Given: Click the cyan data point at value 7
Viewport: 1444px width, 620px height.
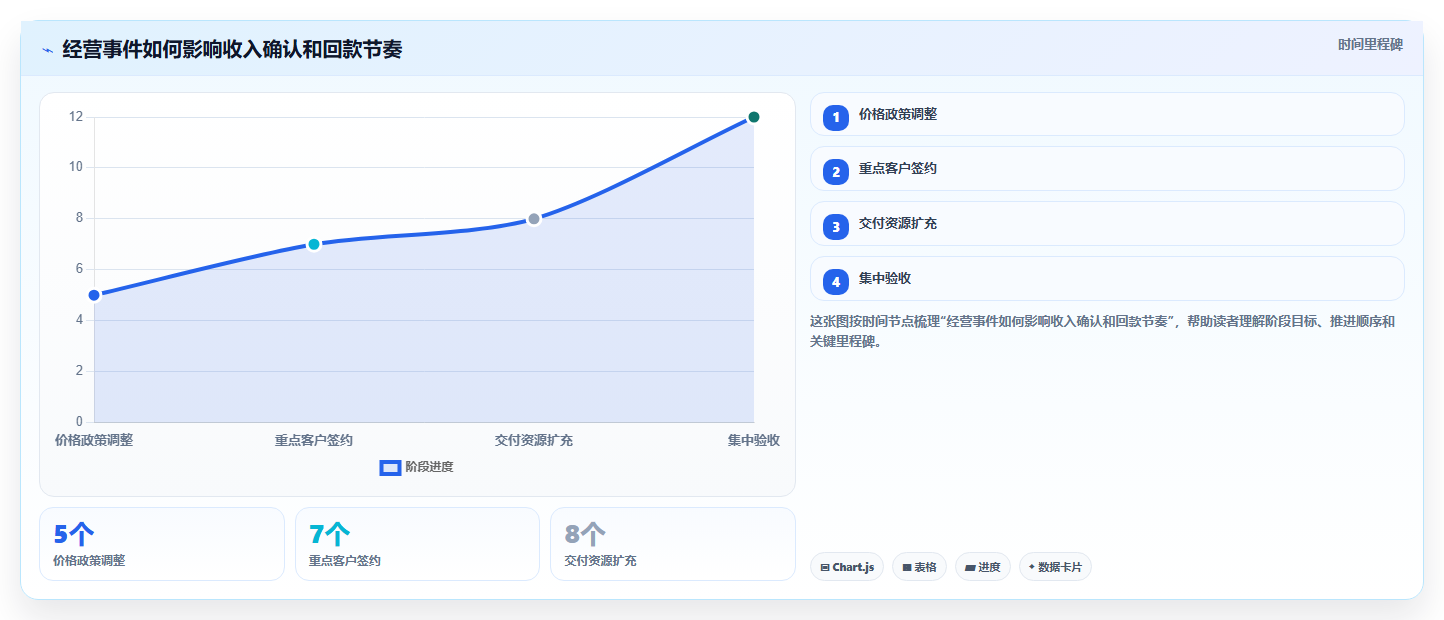Looking at the screenshot, I should pos(314,244).
